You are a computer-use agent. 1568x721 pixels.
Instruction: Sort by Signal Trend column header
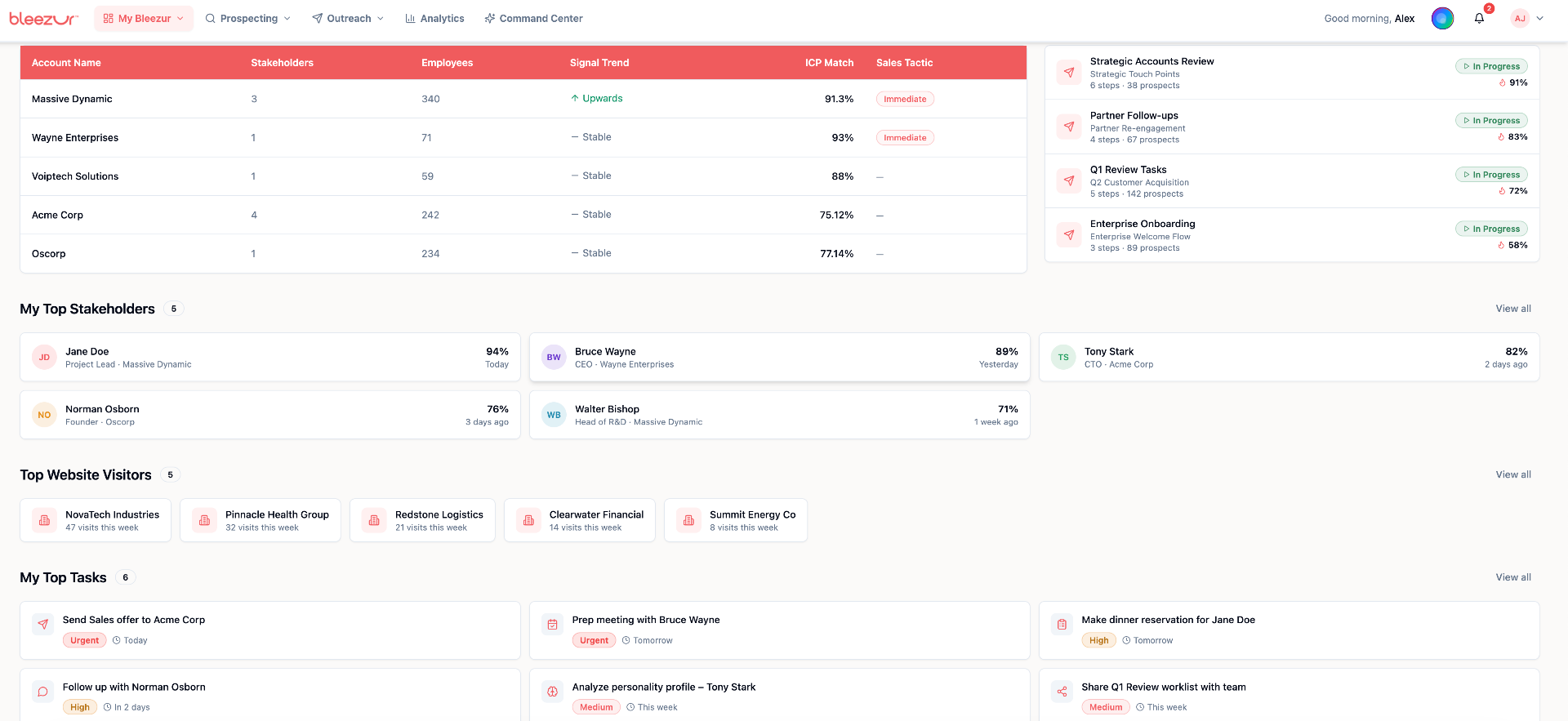point(599,63)
